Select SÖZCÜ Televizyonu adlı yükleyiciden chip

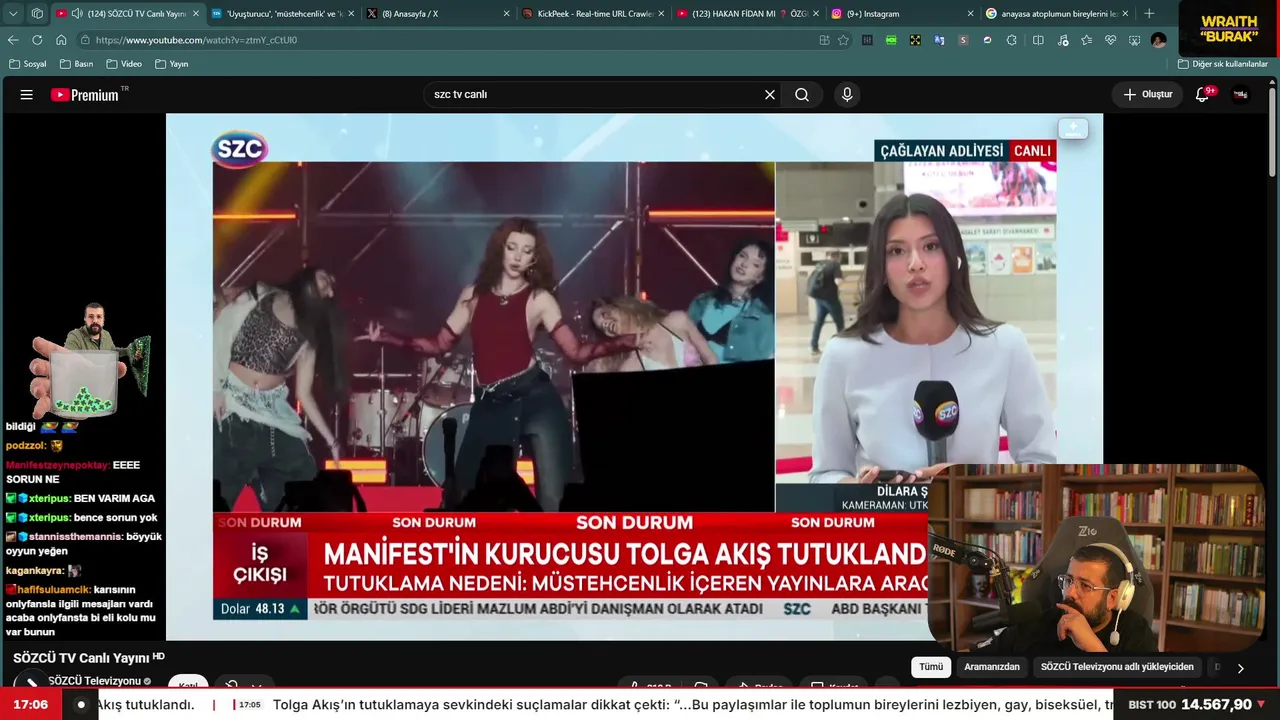(x=1117, y=667)
